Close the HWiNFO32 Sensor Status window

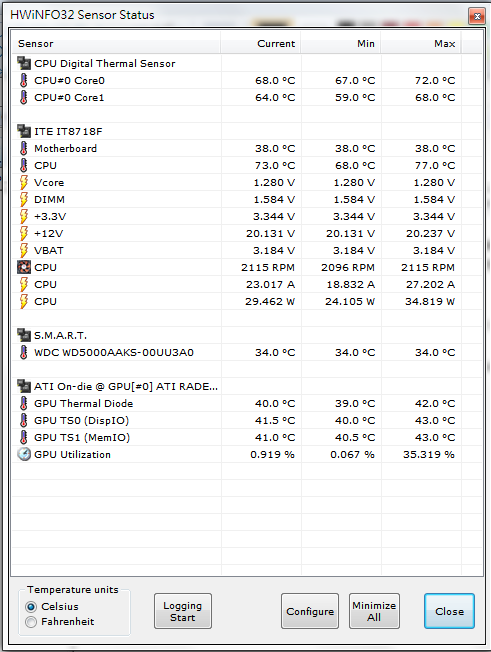pyautogui.click(x=477, y=16)
